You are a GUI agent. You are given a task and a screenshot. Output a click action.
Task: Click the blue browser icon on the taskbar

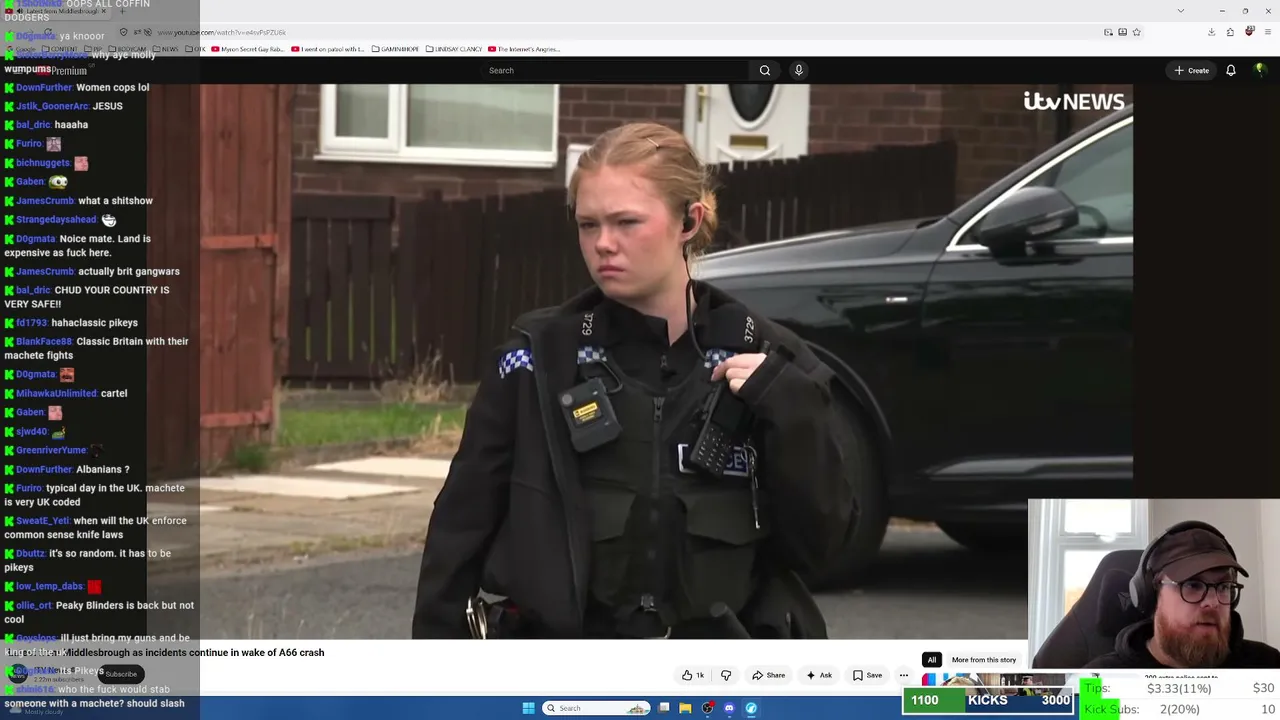point(751,708)
